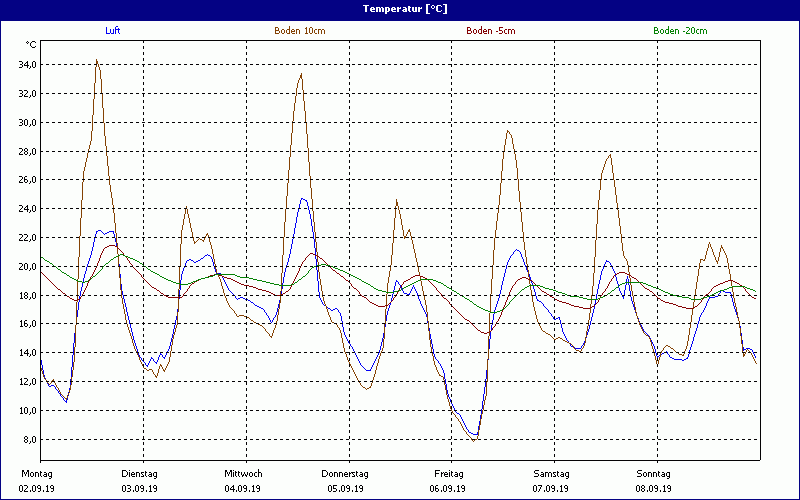Click the date 08.09.19
The width and height of the screenshot is (800, 500).
[x=654, y=489]
